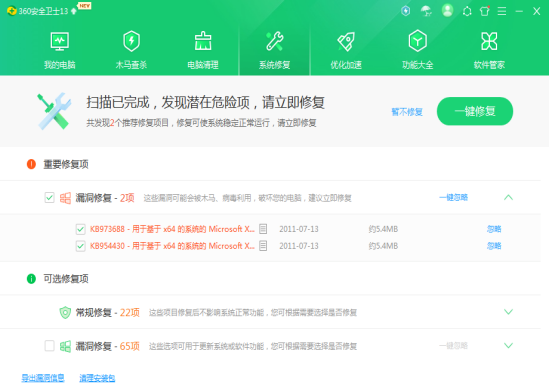This screenshot has height=391, width=550.
Task: Check the 漏洞修复 65项 checkbox
Action: (x=49, y=346)
